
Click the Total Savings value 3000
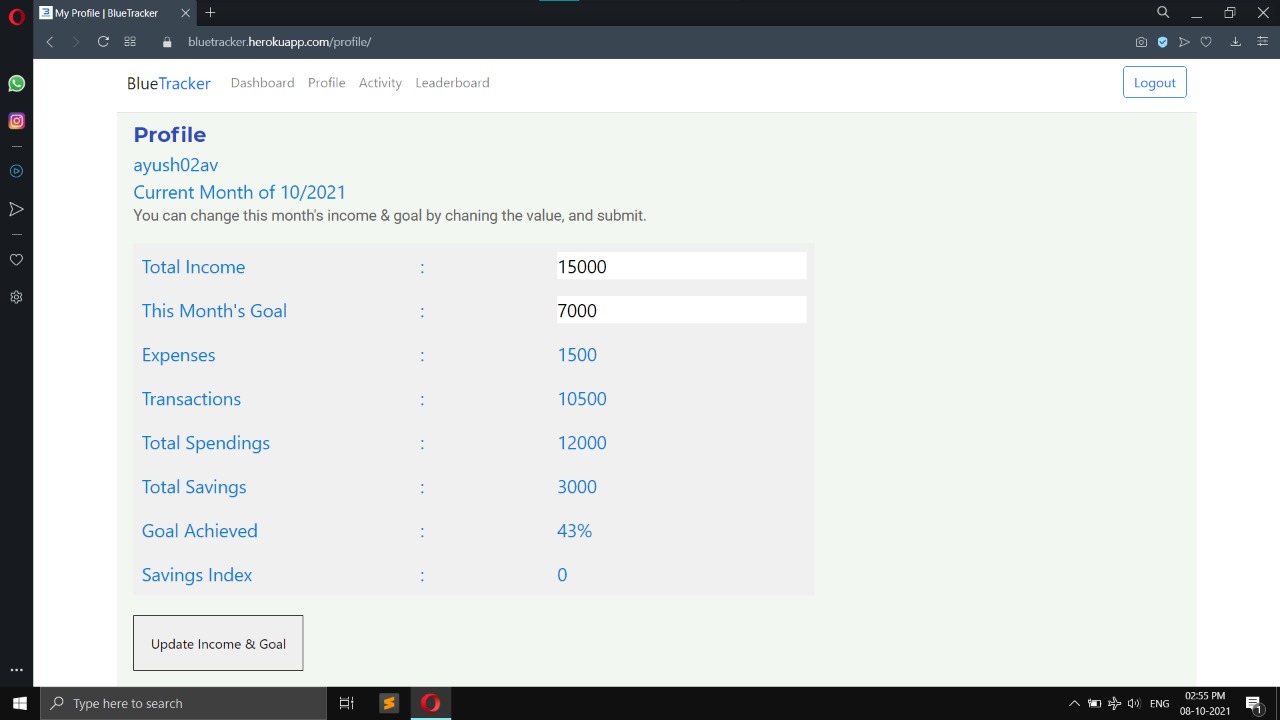pyautogui.click(x=577, y=487)
